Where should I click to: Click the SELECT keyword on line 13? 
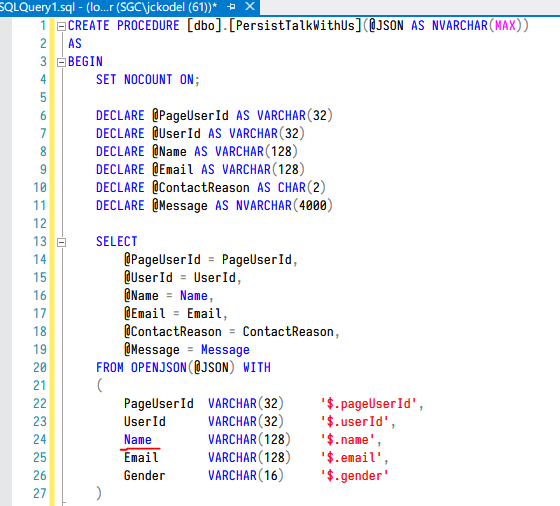(117, 242)
